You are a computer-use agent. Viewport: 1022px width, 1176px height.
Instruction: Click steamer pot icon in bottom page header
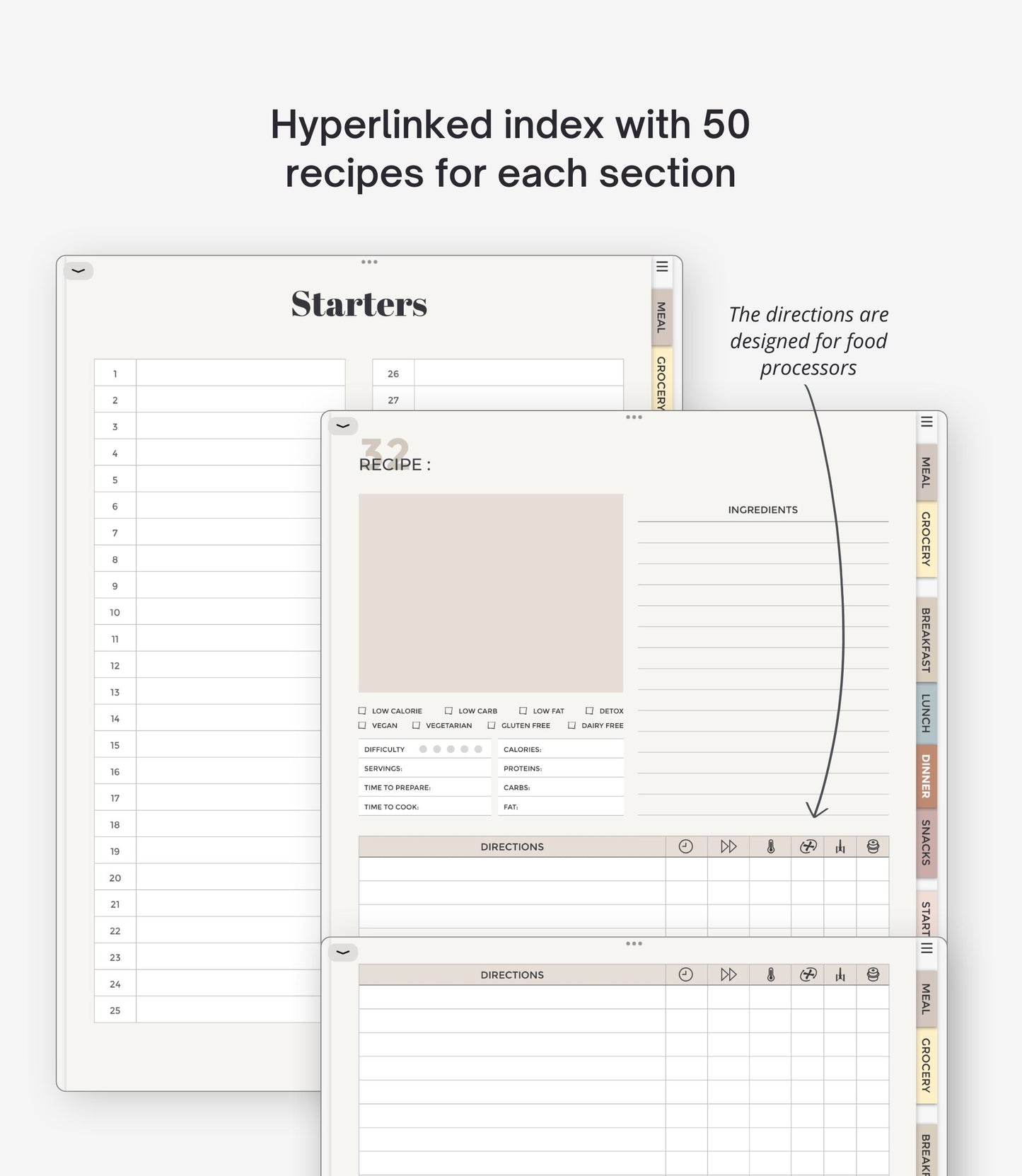(x=873, y=974)
